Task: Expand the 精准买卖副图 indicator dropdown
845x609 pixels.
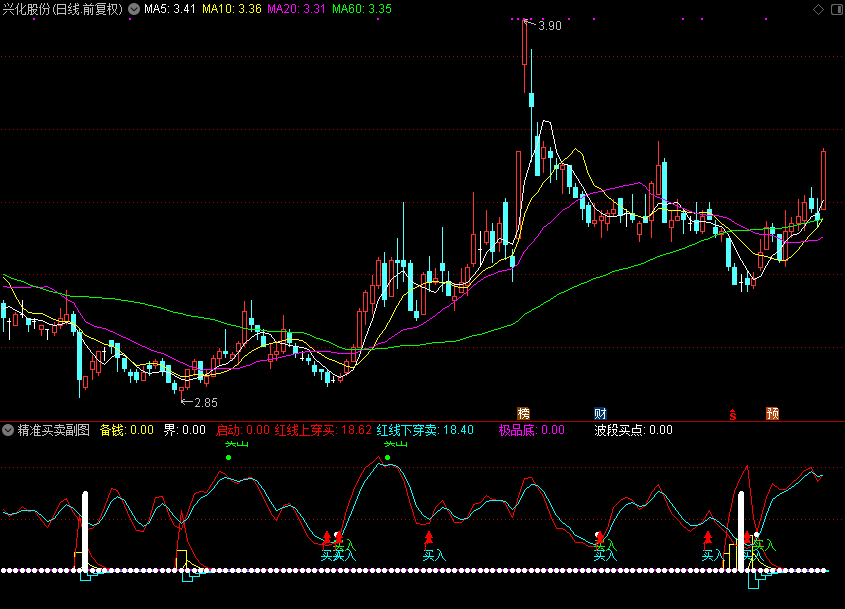Action: coord(8,430)
